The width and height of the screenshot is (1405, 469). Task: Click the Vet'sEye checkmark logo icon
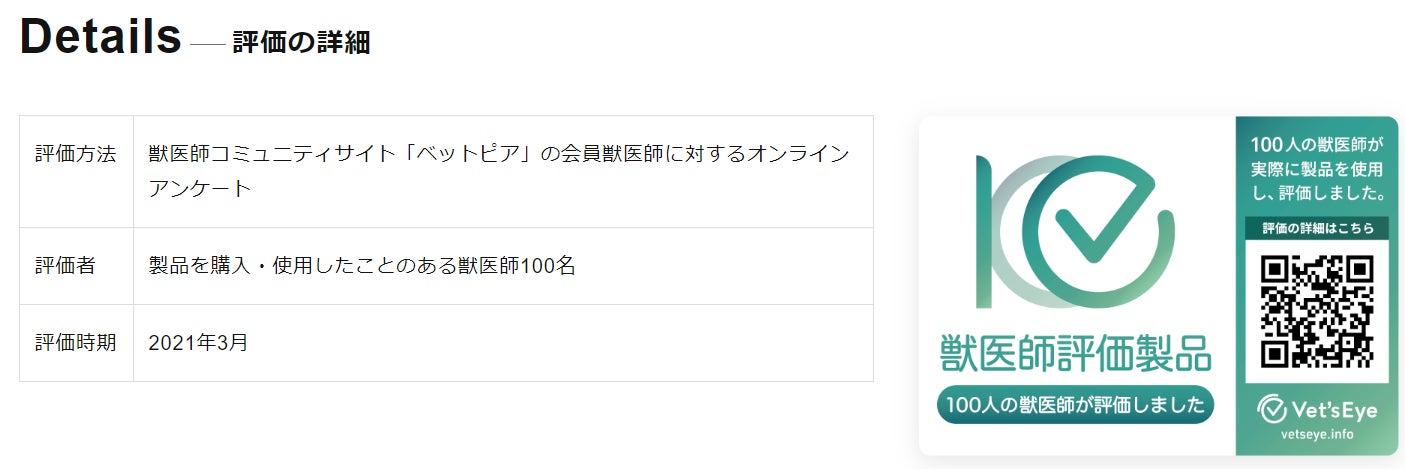pyautogui.click(x=1271, y=409)
